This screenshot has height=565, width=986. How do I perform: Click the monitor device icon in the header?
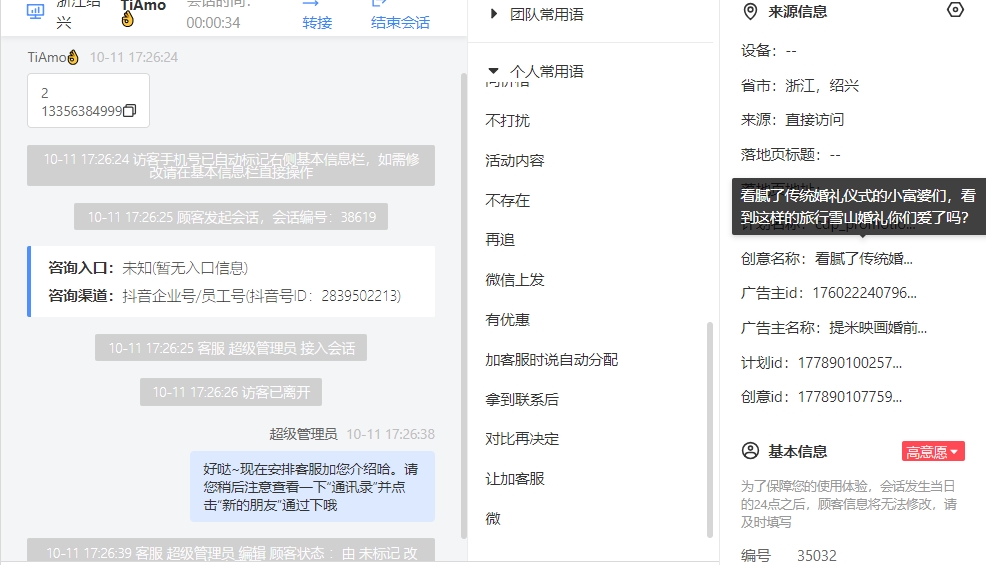[35, 11]
